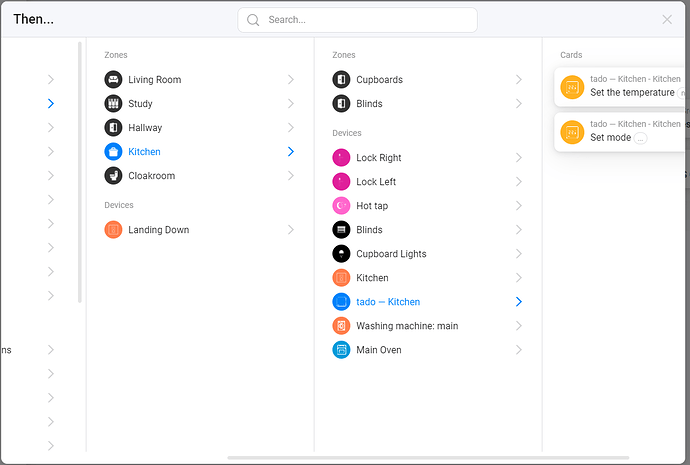Click the Lock Left device icon
This screenshot has height=465, width=690.
341,182
